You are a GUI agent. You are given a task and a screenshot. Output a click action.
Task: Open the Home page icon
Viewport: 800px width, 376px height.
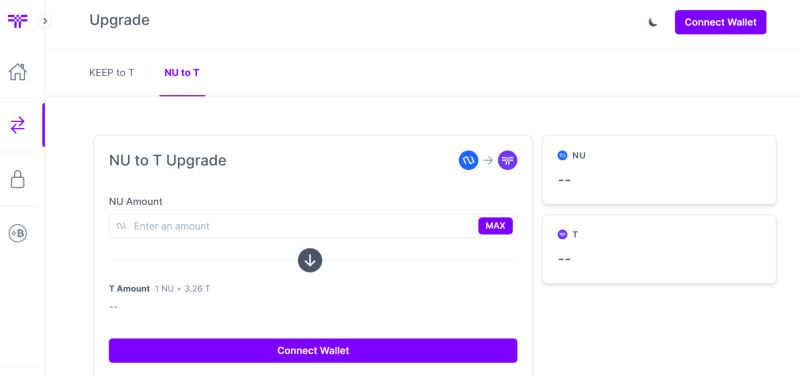(x=17, y=71)
